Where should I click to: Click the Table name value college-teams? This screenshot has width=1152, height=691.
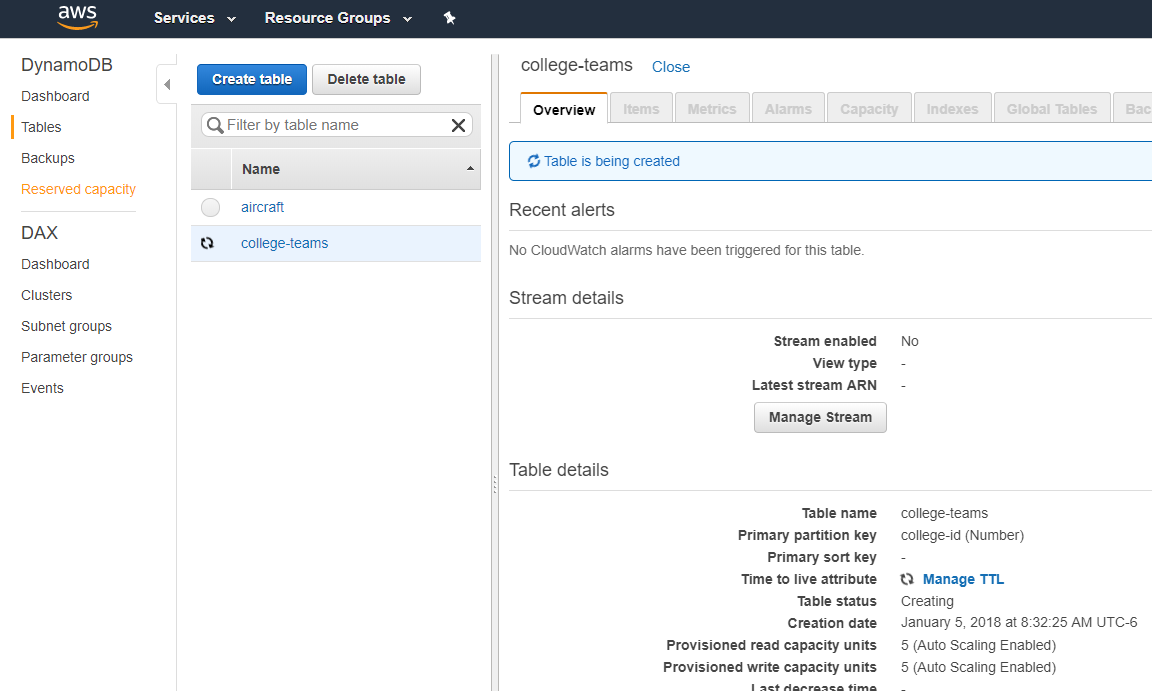pos(944,513)
